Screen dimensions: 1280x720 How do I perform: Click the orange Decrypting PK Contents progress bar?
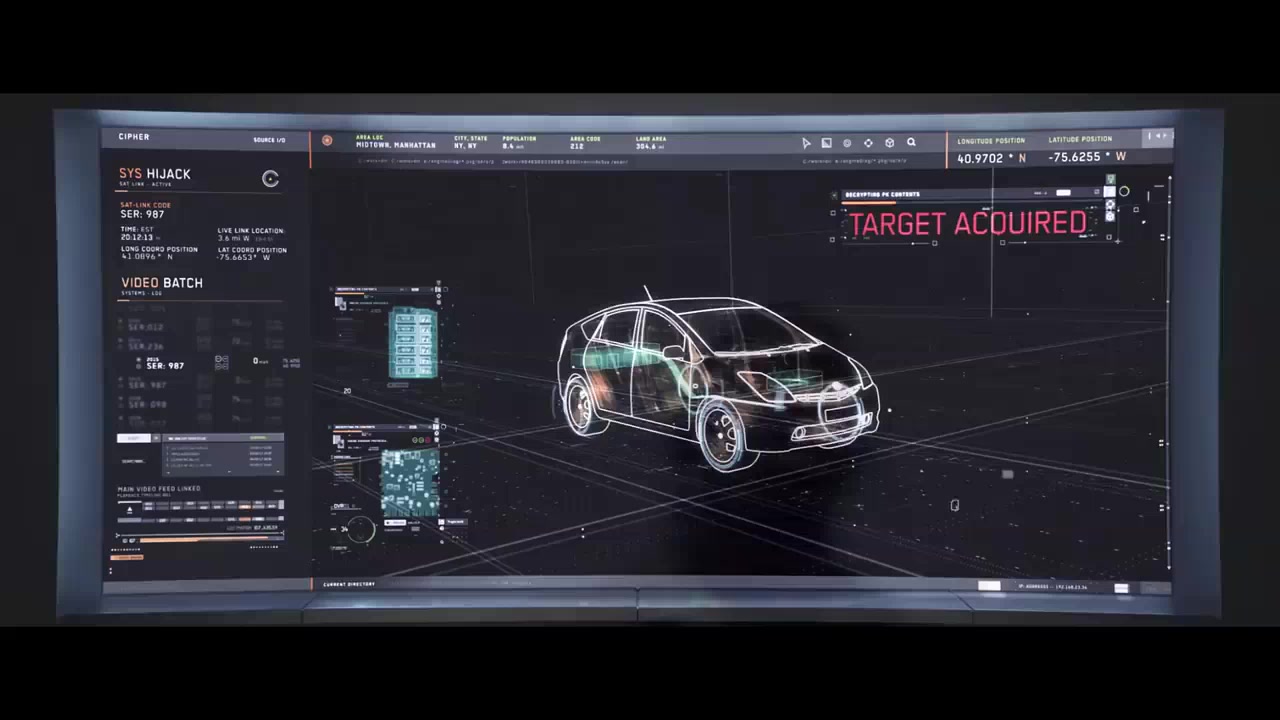pos(869,203)
